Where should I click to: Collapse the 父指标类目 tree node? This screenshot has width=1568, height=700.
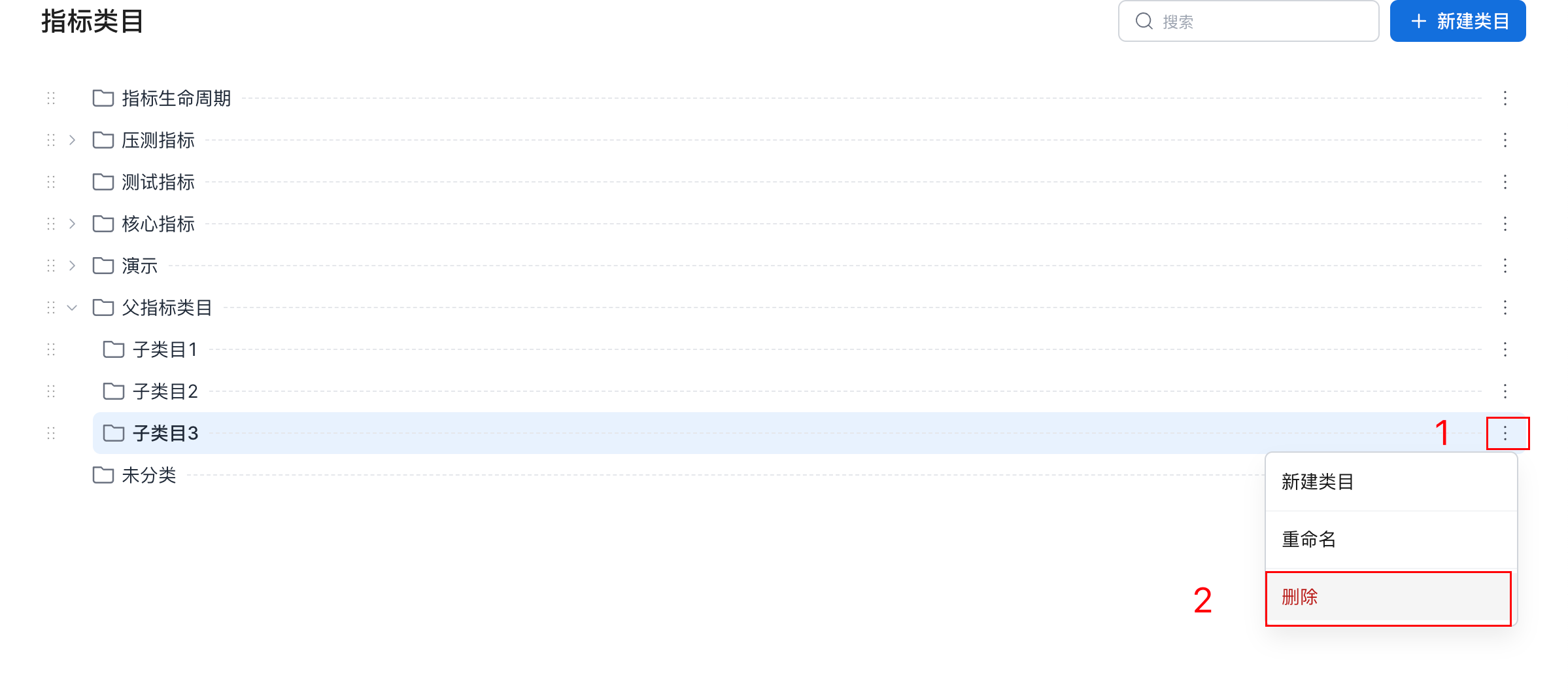pyautogui.click(x=72, y=307)
